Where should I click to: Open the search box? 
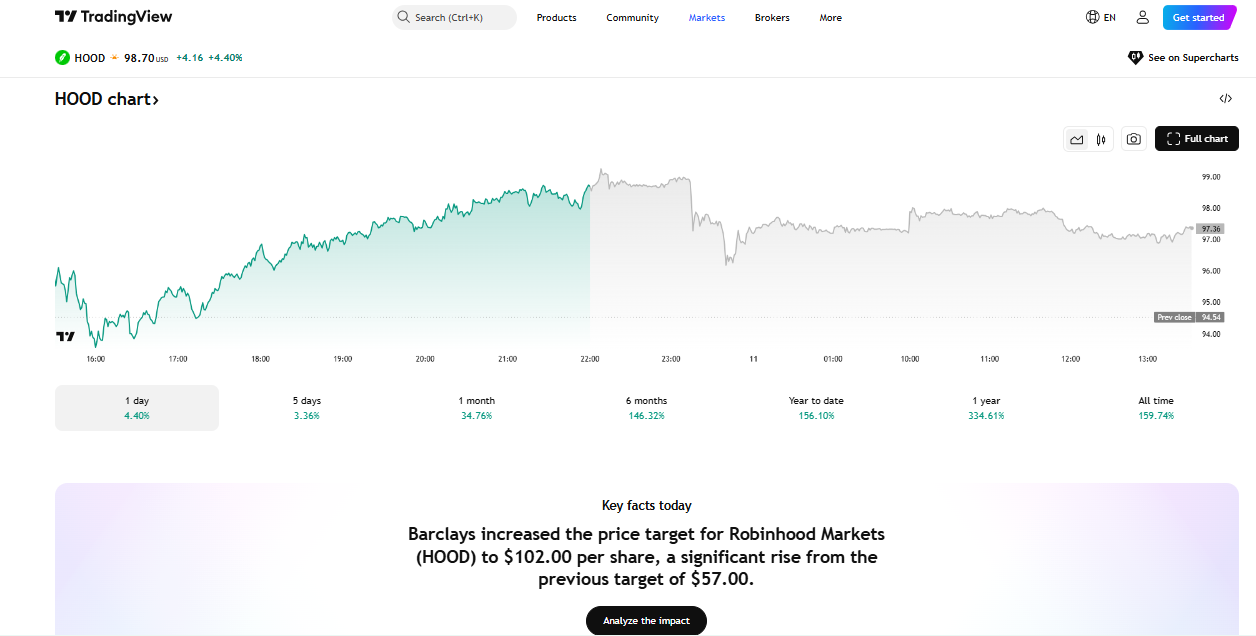click(454, 17)
